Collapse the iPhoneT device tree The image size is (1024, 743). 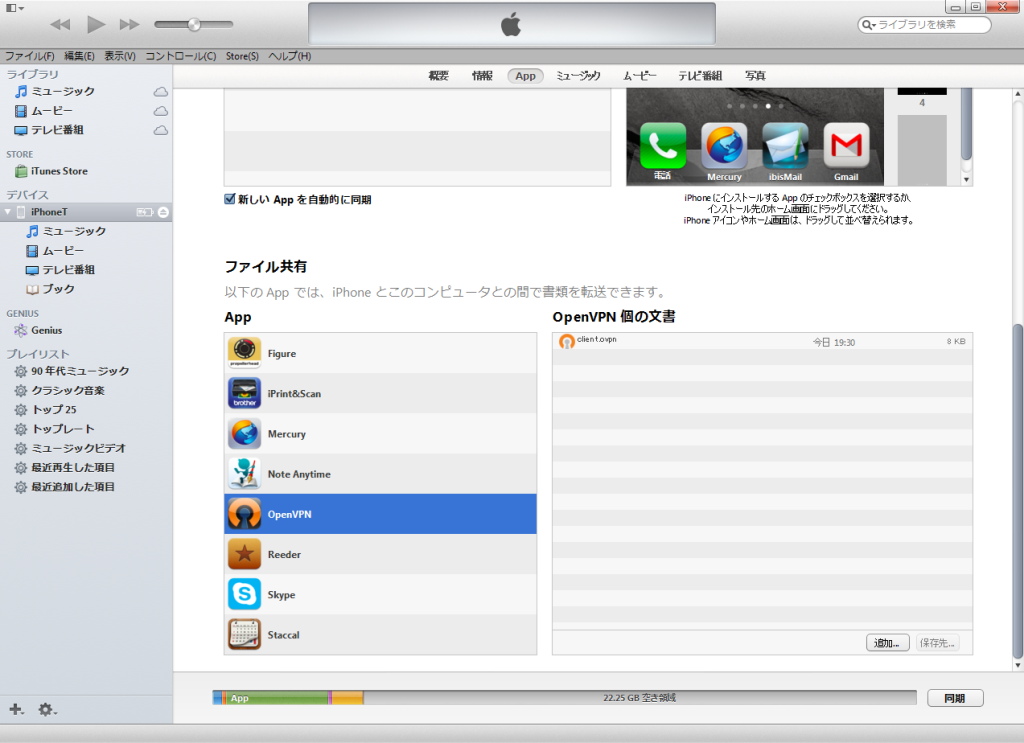point(8,212)
